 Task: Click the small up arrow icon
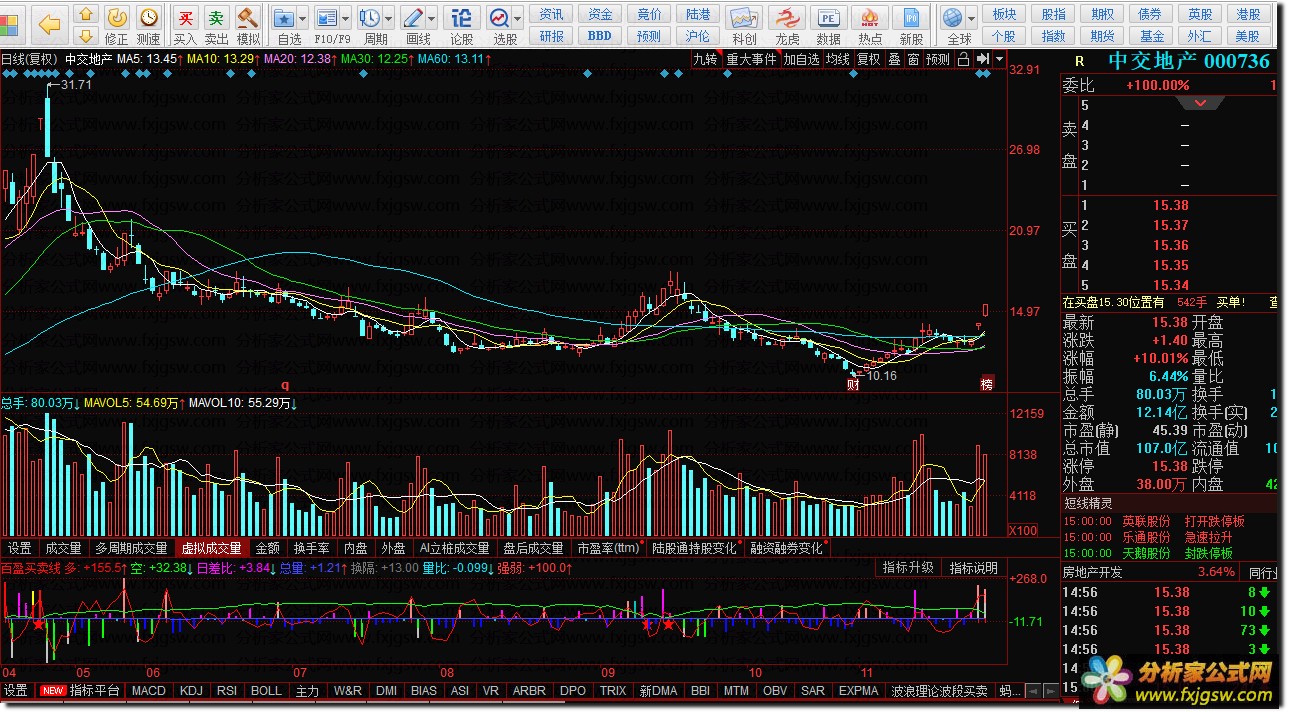(x=86, y=14)
